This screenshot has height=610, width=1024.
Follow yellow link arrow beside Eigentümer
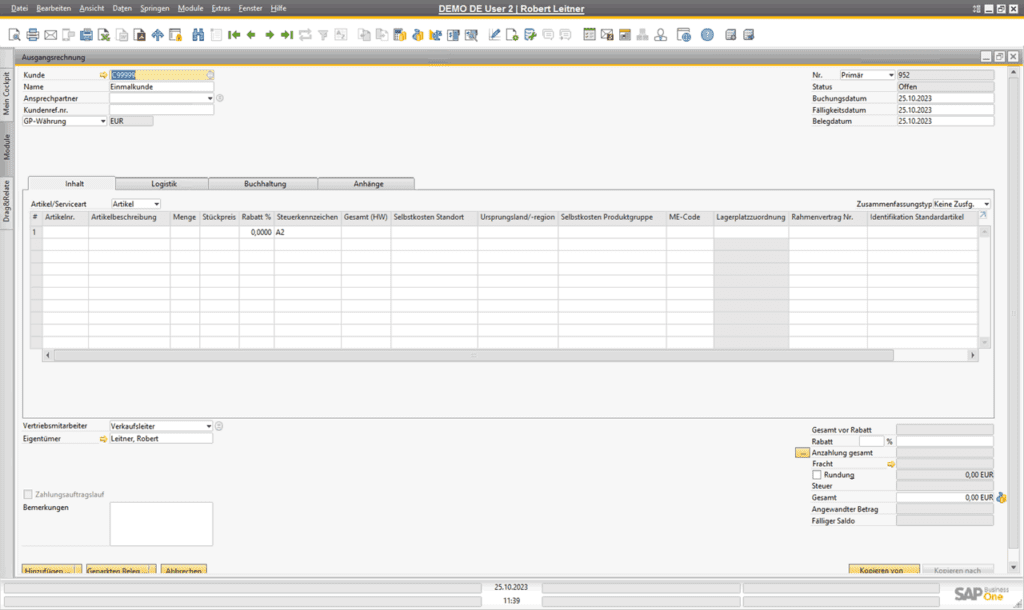coord(103,439)
